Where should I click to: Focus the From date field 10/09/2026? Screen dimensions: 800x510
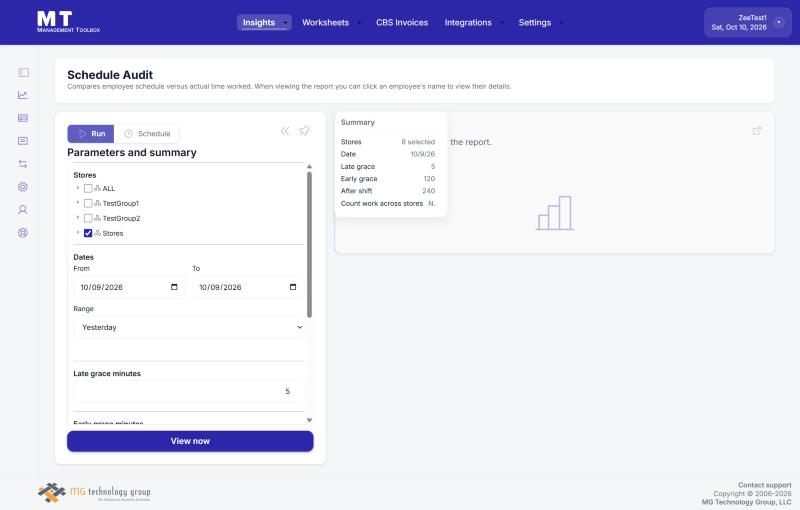pos(129,287)
